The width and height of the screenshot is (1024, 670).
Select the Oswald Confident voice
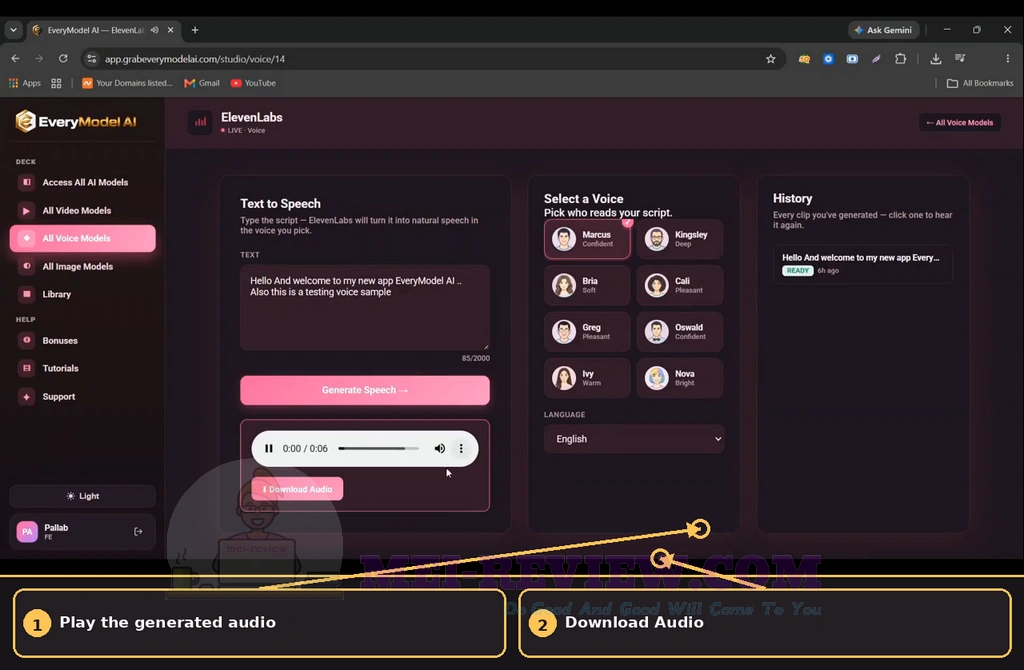tap(680, 332)
